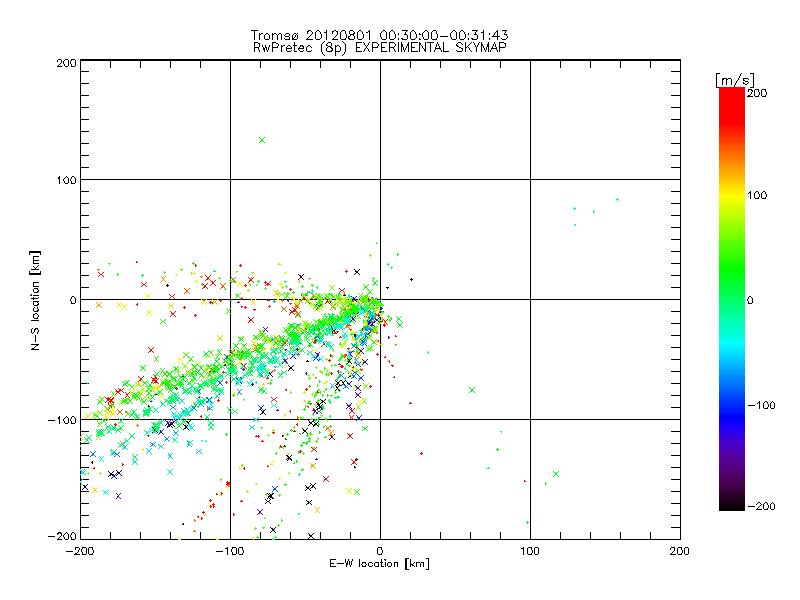This screenshot has width=800, height=600.
Task: Select the '100' label beside the color bar
Action: point(757,195)
